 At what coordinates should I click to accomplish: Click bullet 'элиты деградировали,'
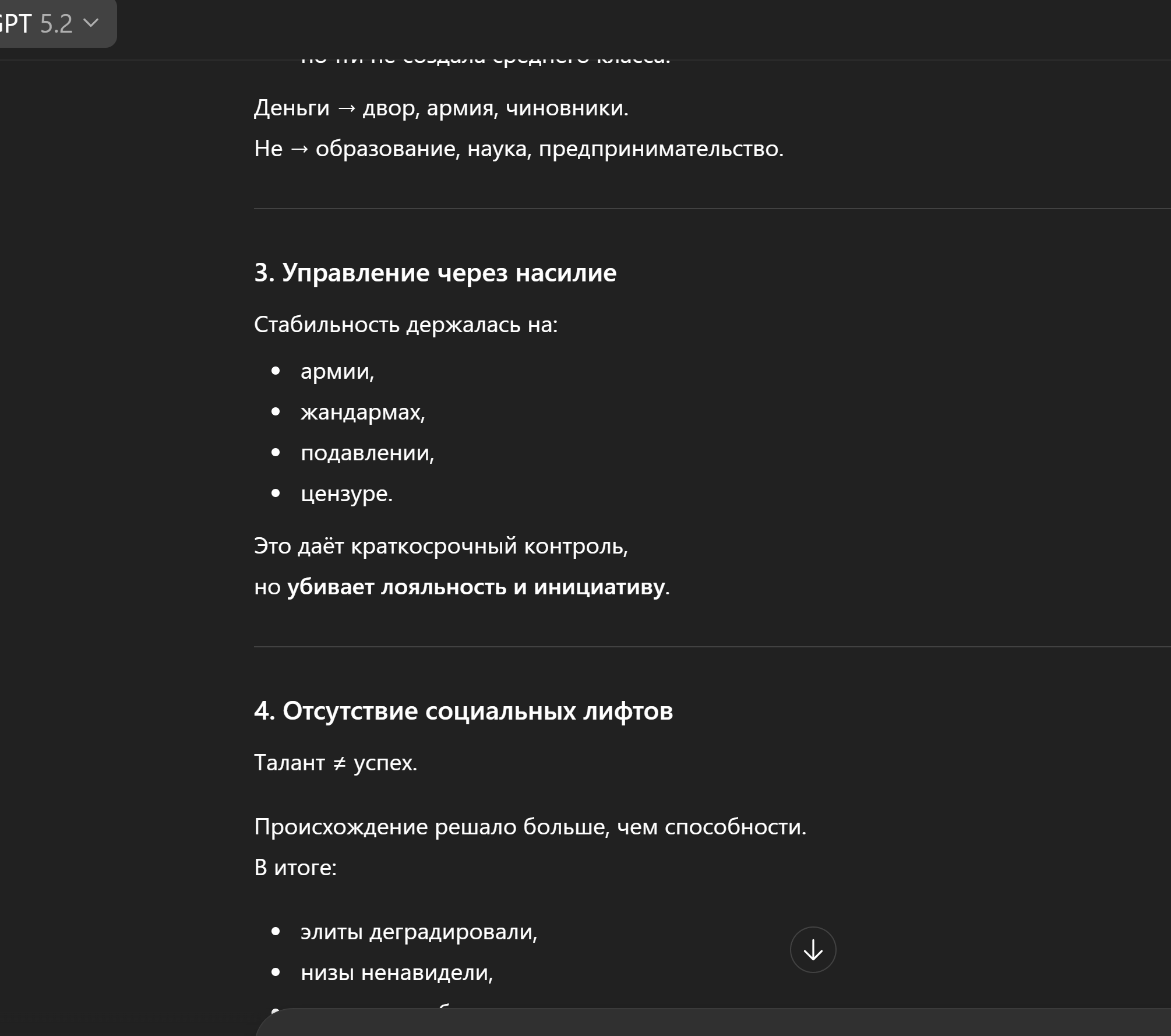(418, 932)
